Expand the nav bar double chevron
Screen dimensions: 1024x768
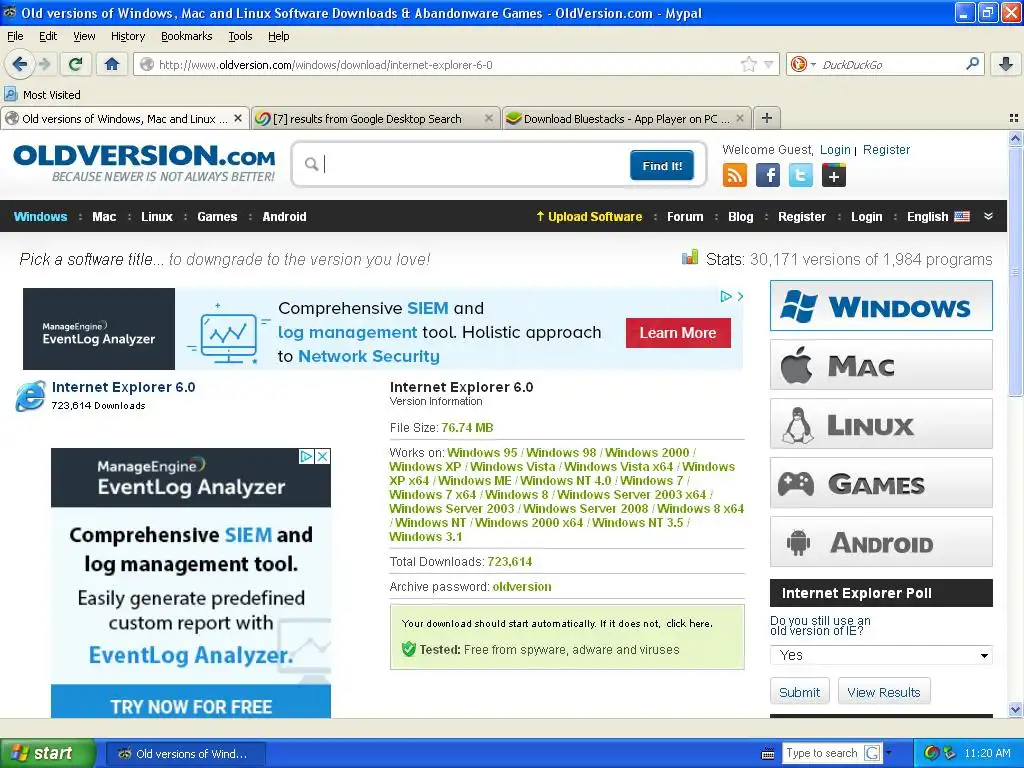[x=988, y=216]
